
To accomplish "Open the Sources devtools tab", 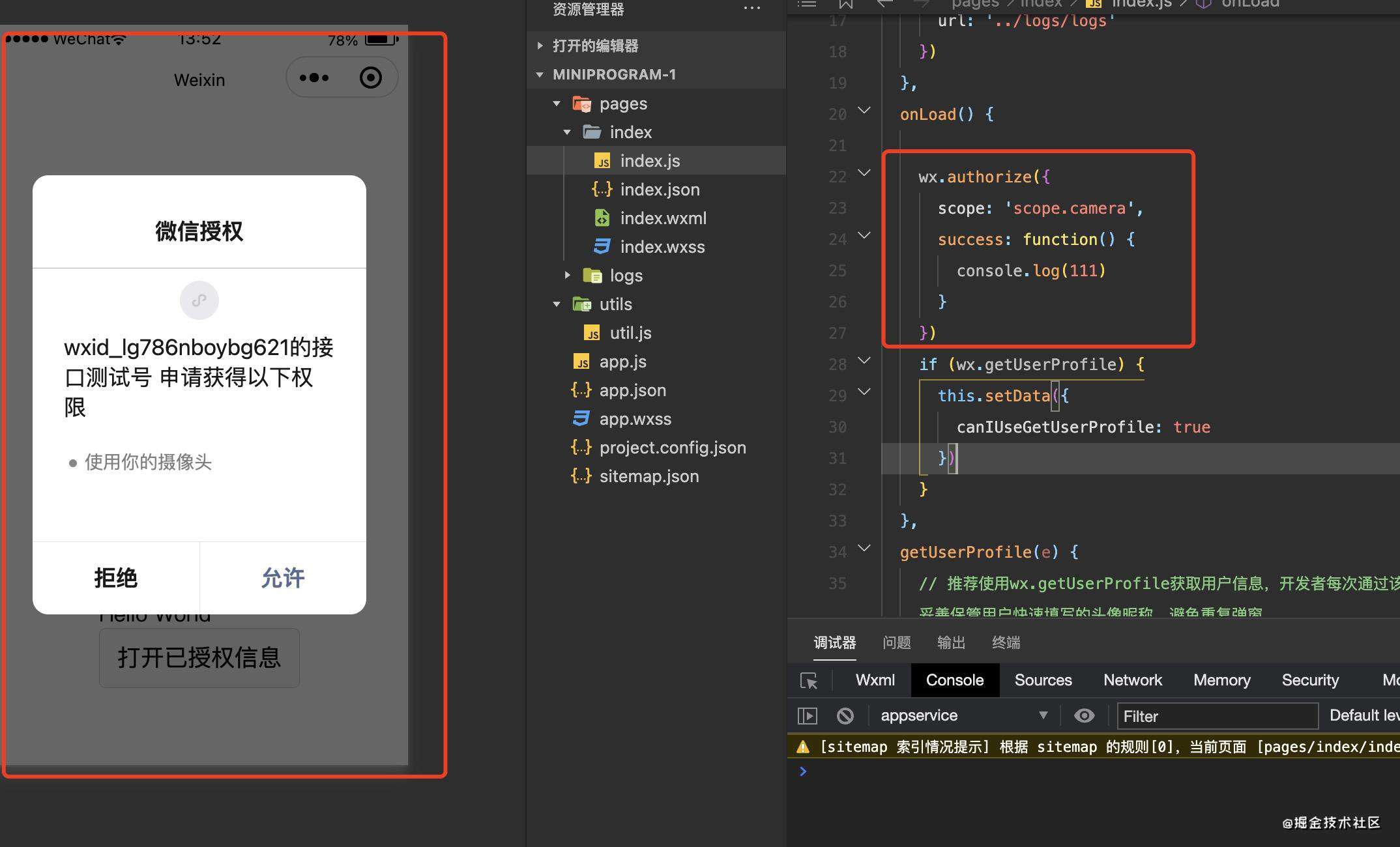I will 1043,680.
